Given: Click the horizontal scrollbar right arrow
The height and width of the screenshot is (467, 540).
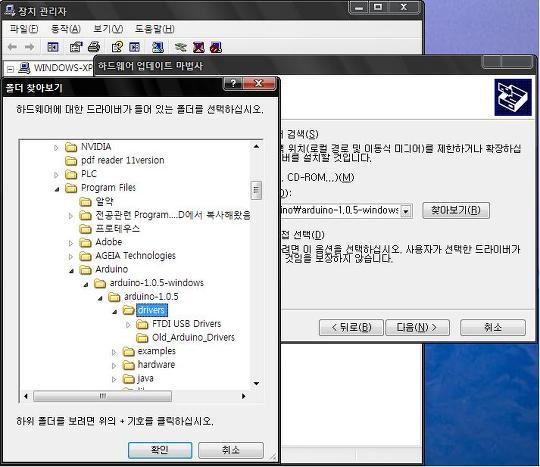Looking at the screenshot, I should (x=243, y=396).
